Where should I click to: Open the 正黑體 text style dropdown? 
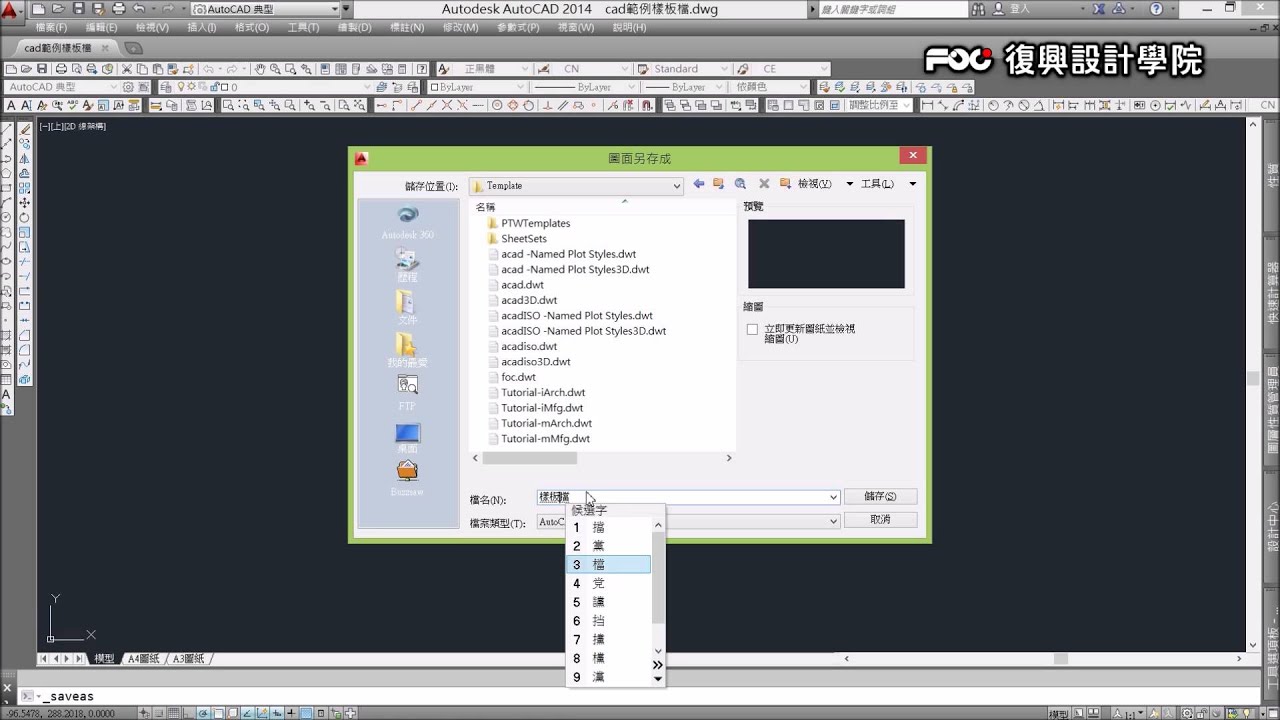pyautogui.click(x=525, y=69)
